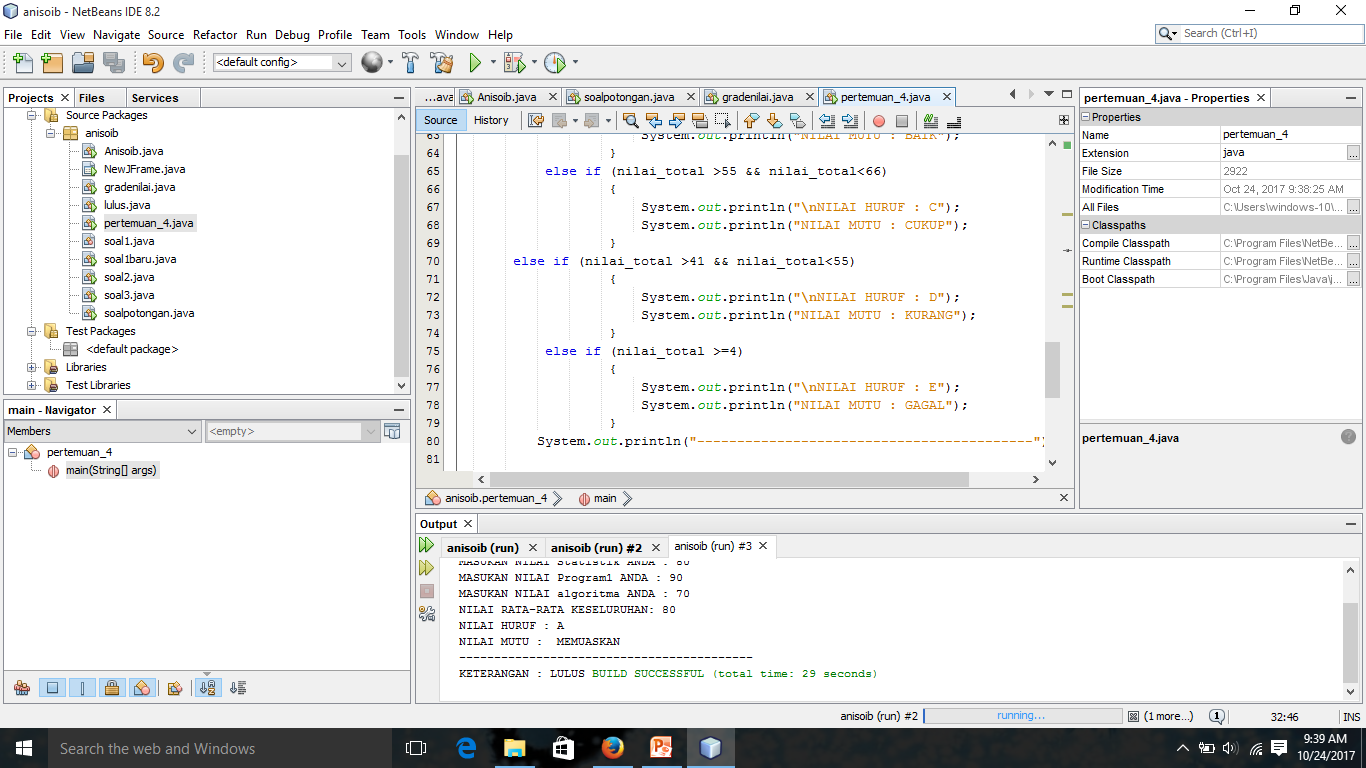Click the Open Project toolbar icon

tap(83, 62)
